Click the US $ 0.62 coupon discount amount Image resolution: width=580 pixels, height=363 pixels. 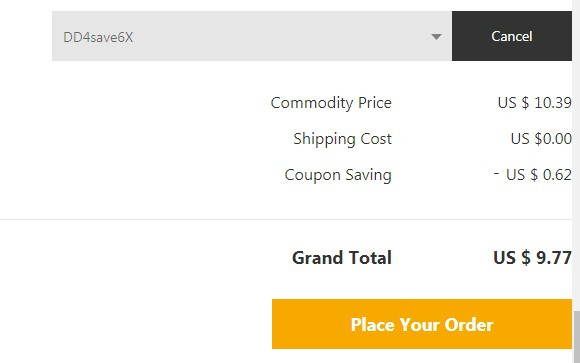tap(539, 175)
